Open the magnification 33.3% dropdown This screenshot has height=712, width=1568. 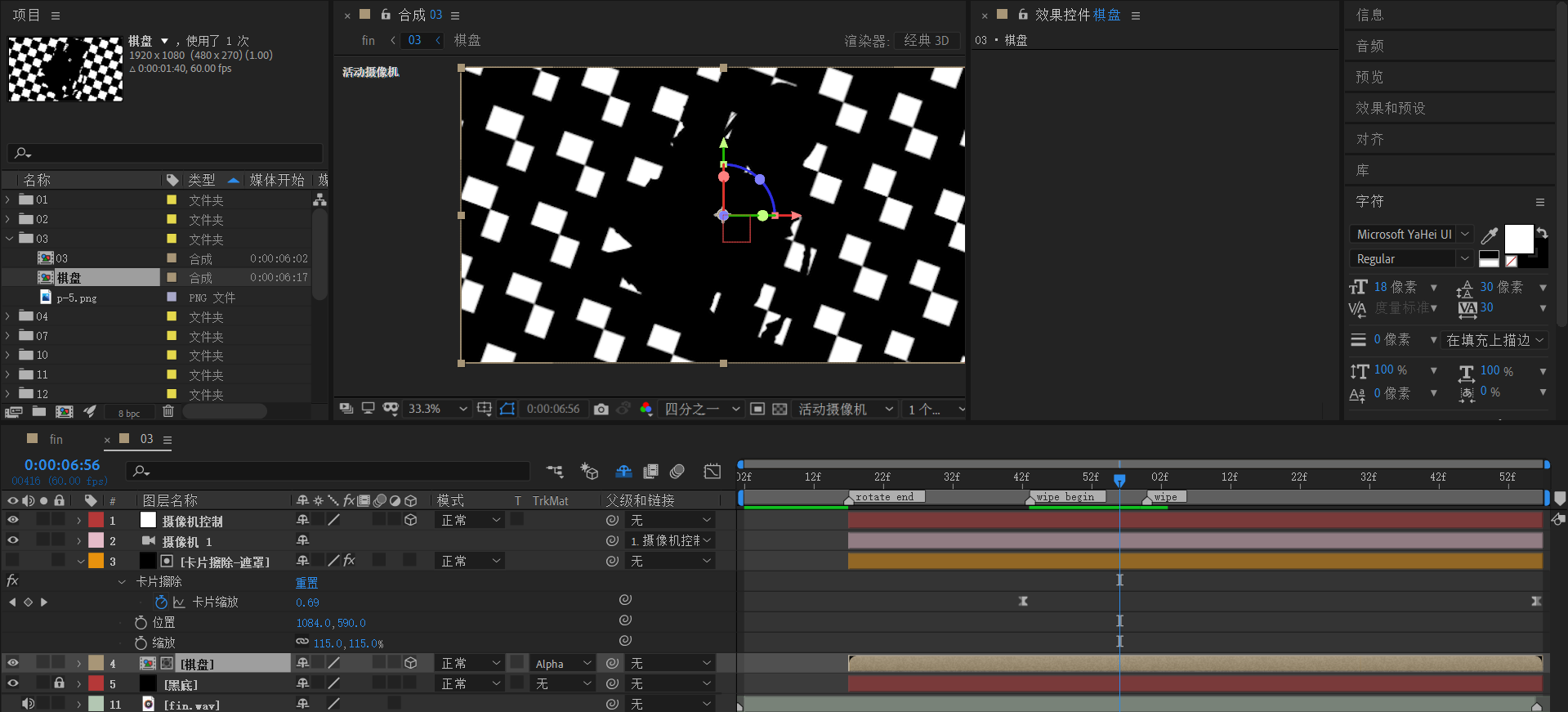[x=438, y=409]
